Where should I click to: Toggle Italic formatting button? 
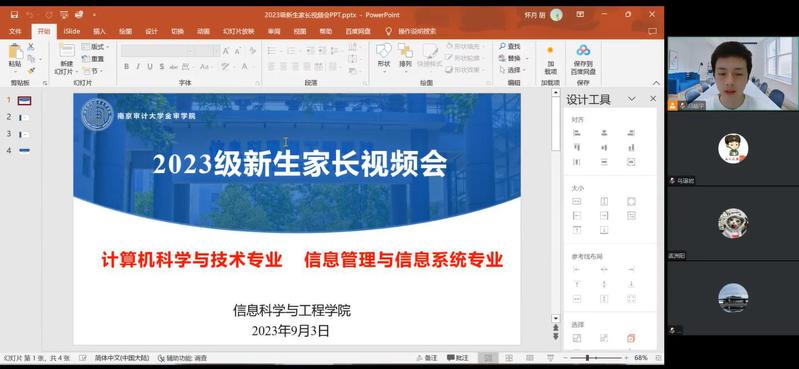click(x=138, y=67)
